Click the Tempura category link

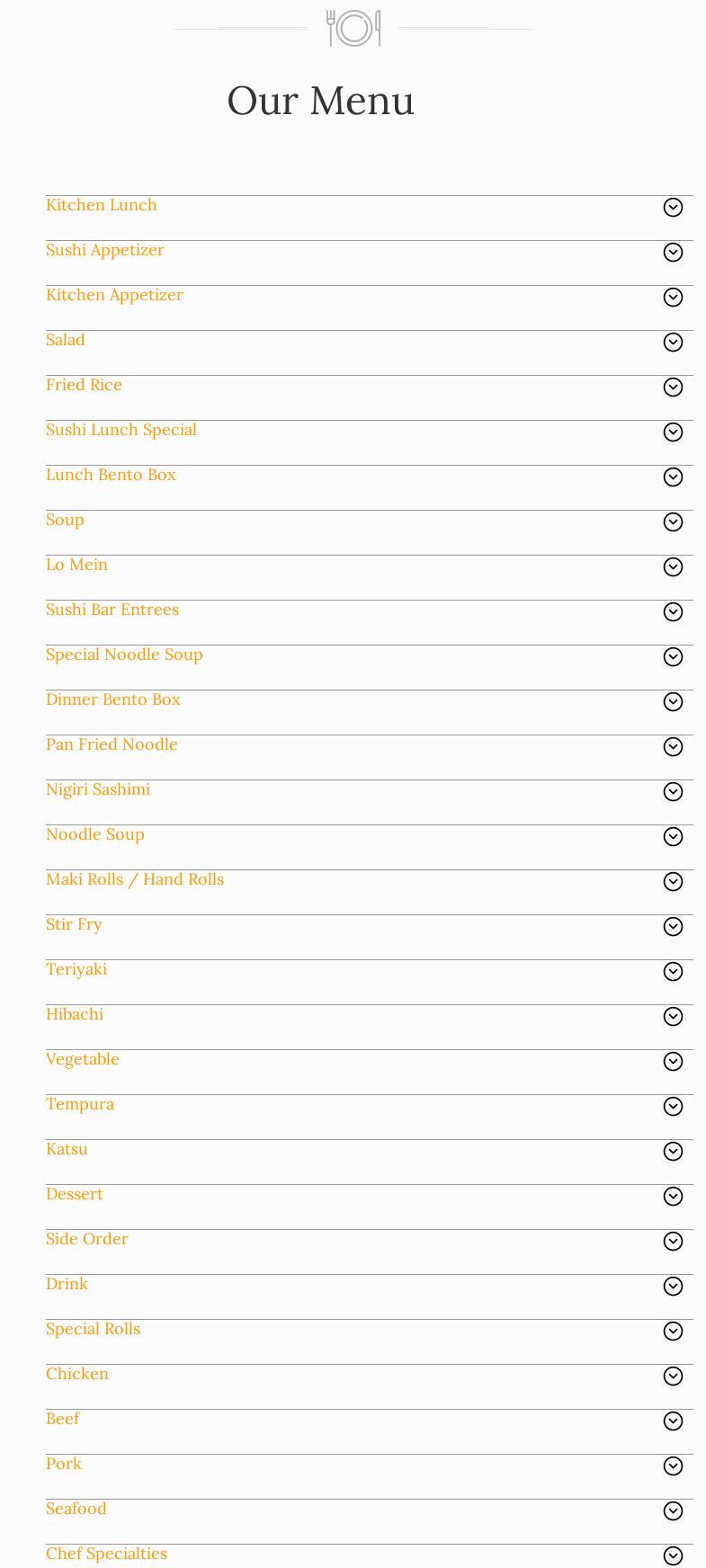tap(80, 1104)
